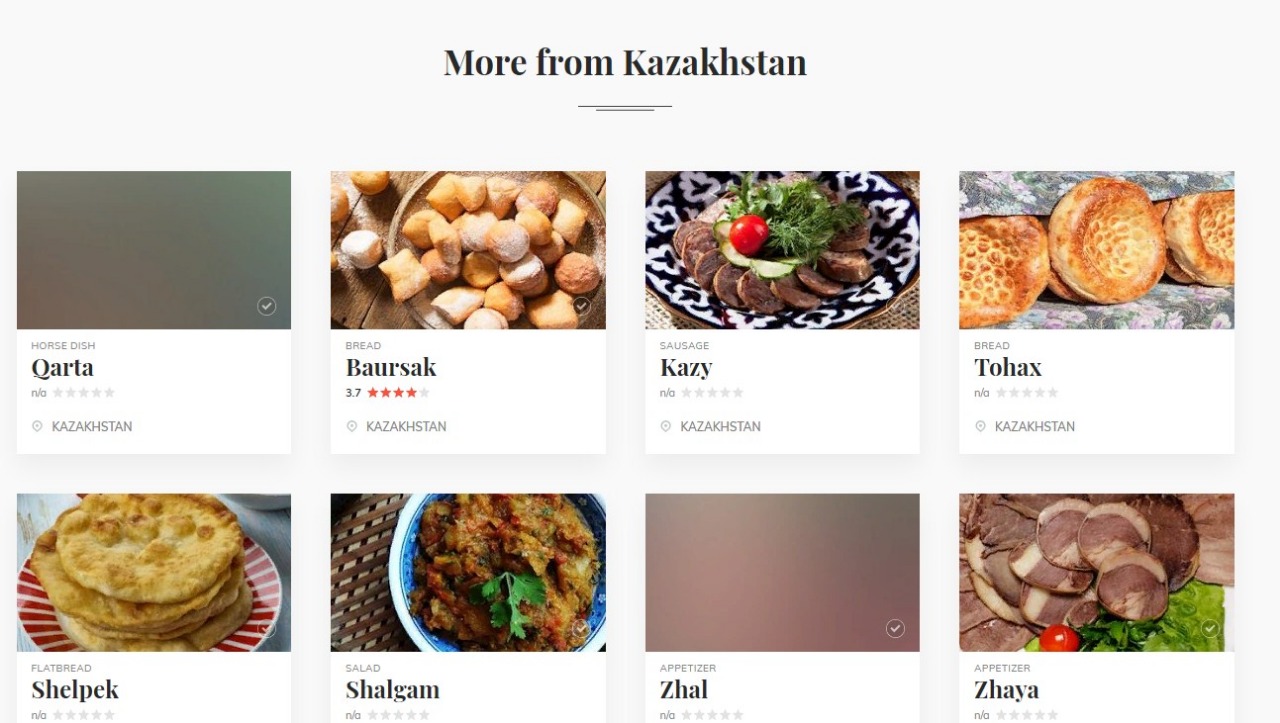This screenshot has width=1280, height=723.
Task: Open the Kazy sausage title link
Action: point(686,368)
